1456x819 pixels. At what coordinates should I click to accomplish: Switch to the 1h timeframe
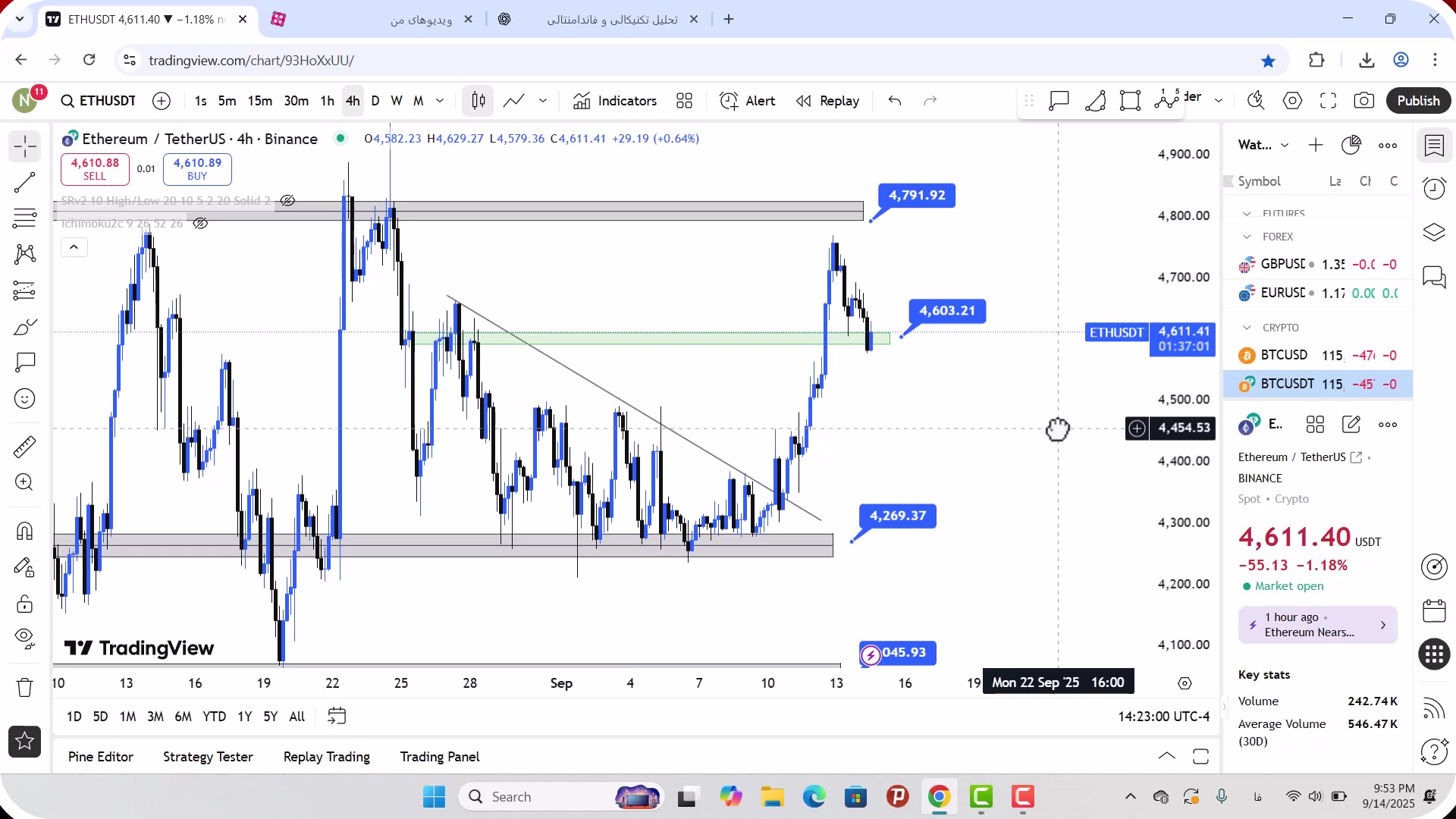tap(328, 101)
